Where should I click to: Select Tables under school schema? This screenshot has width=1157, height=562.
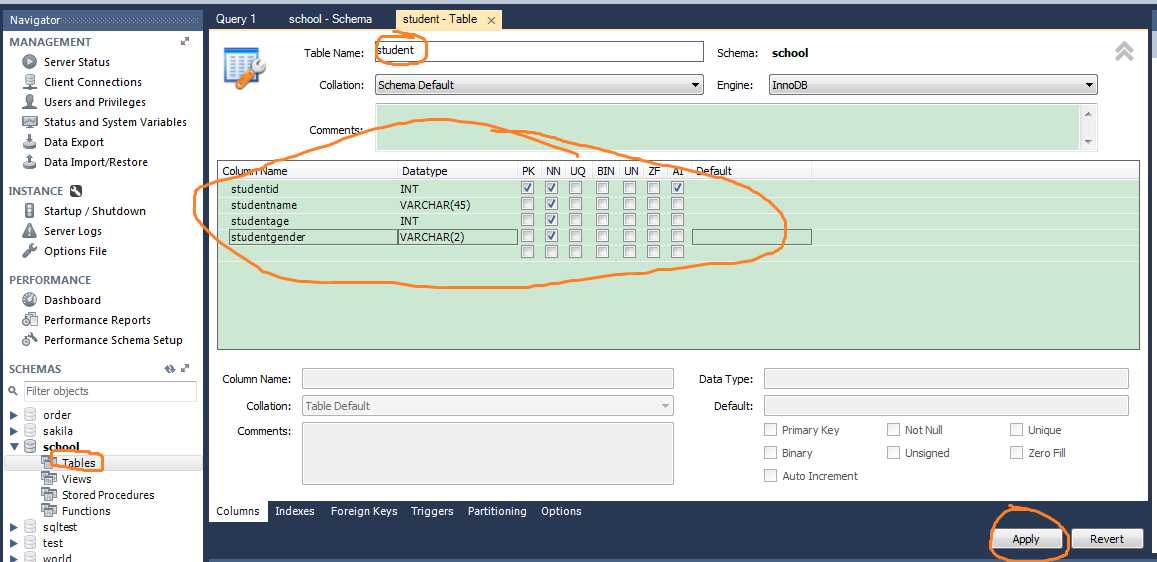[78, 463]
